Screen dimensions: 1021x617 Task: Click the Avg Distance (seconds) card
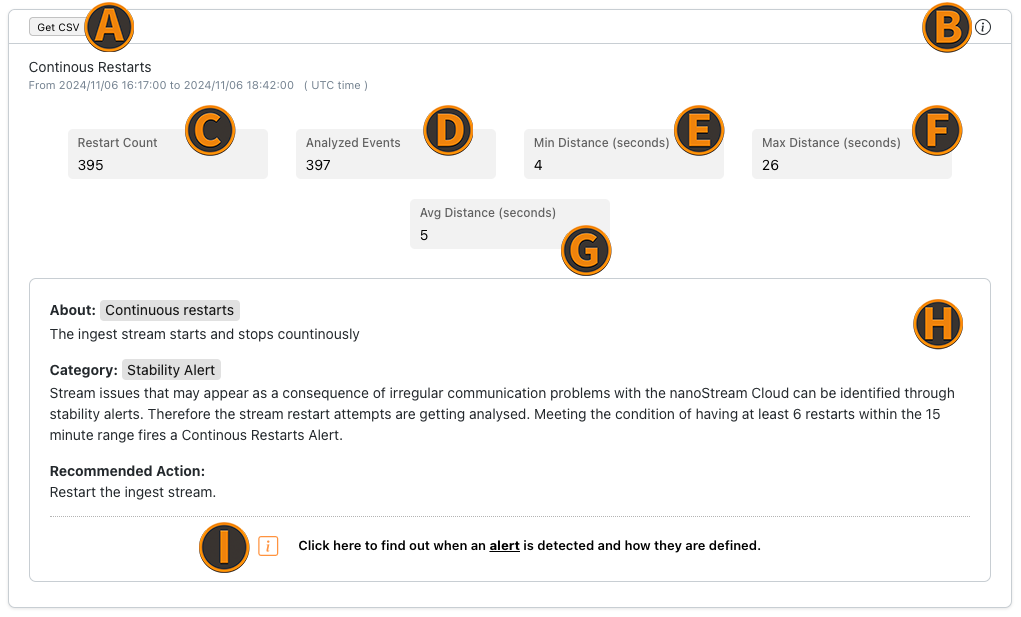pyautogui.click(x=510, y=224)
